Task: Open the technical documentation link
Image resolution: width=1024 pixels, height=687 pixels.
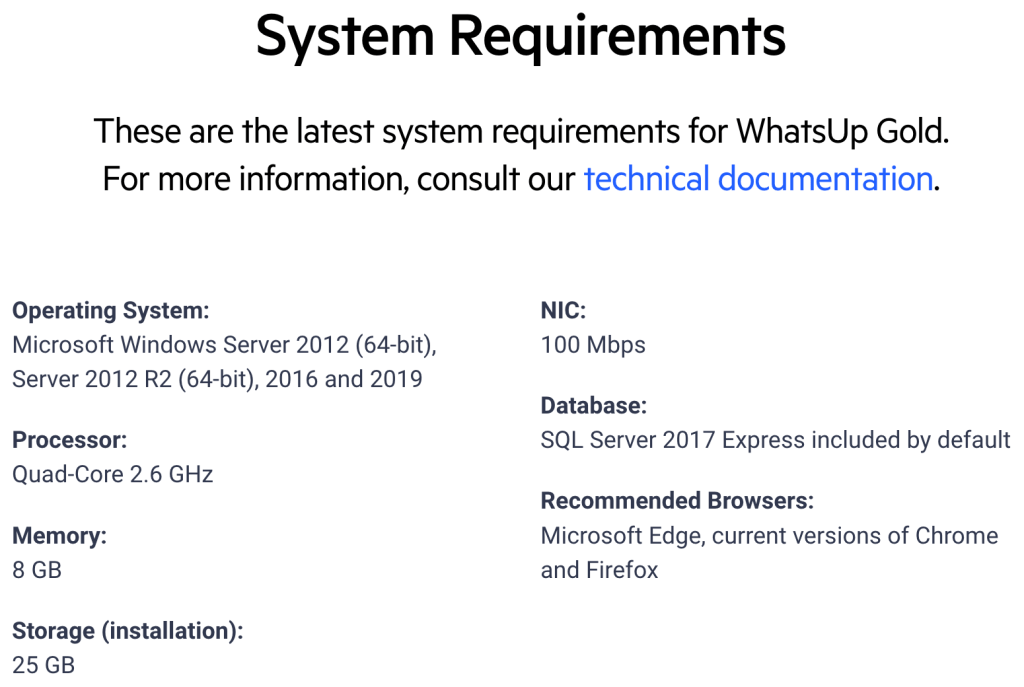Action: 757,179
